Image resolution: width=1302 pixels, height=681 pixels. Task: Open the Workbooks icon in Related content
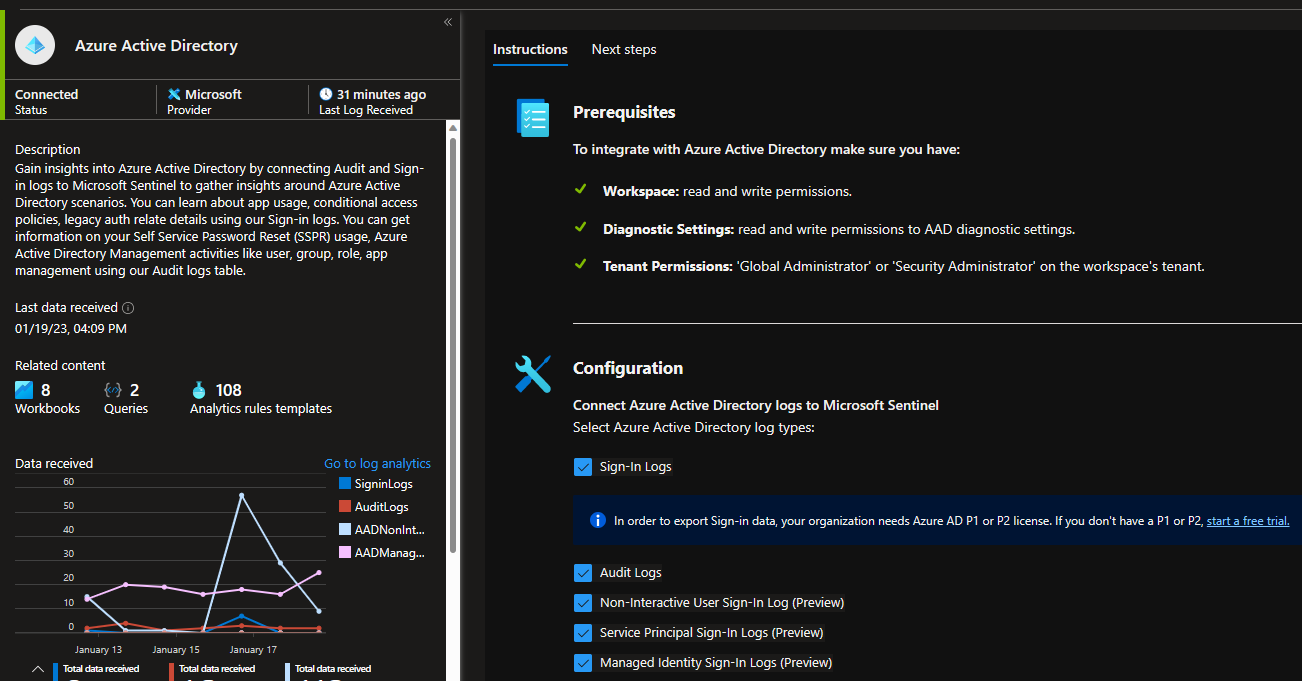tap(24, 390)
